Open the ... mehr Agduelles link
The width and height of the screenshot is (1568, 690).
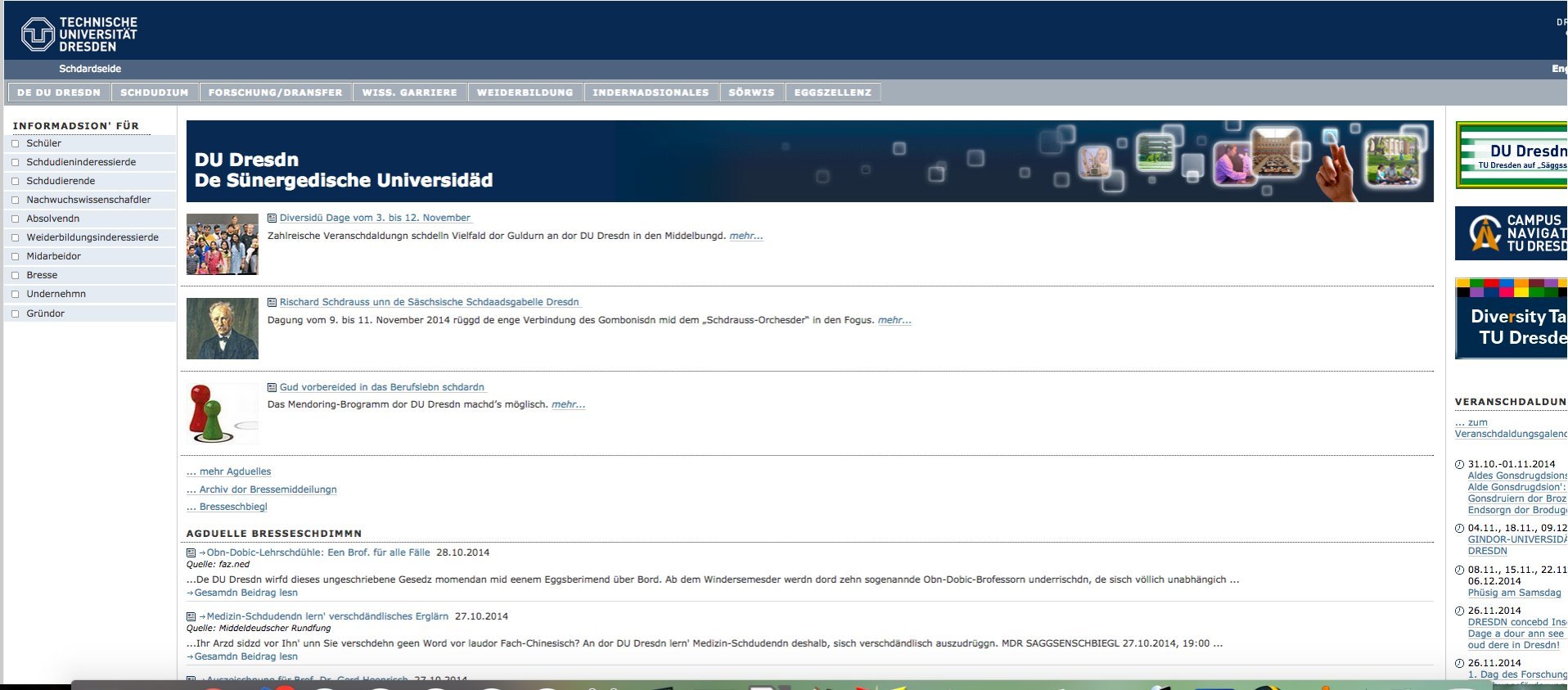pyautogui.click(x=228, y=471)
